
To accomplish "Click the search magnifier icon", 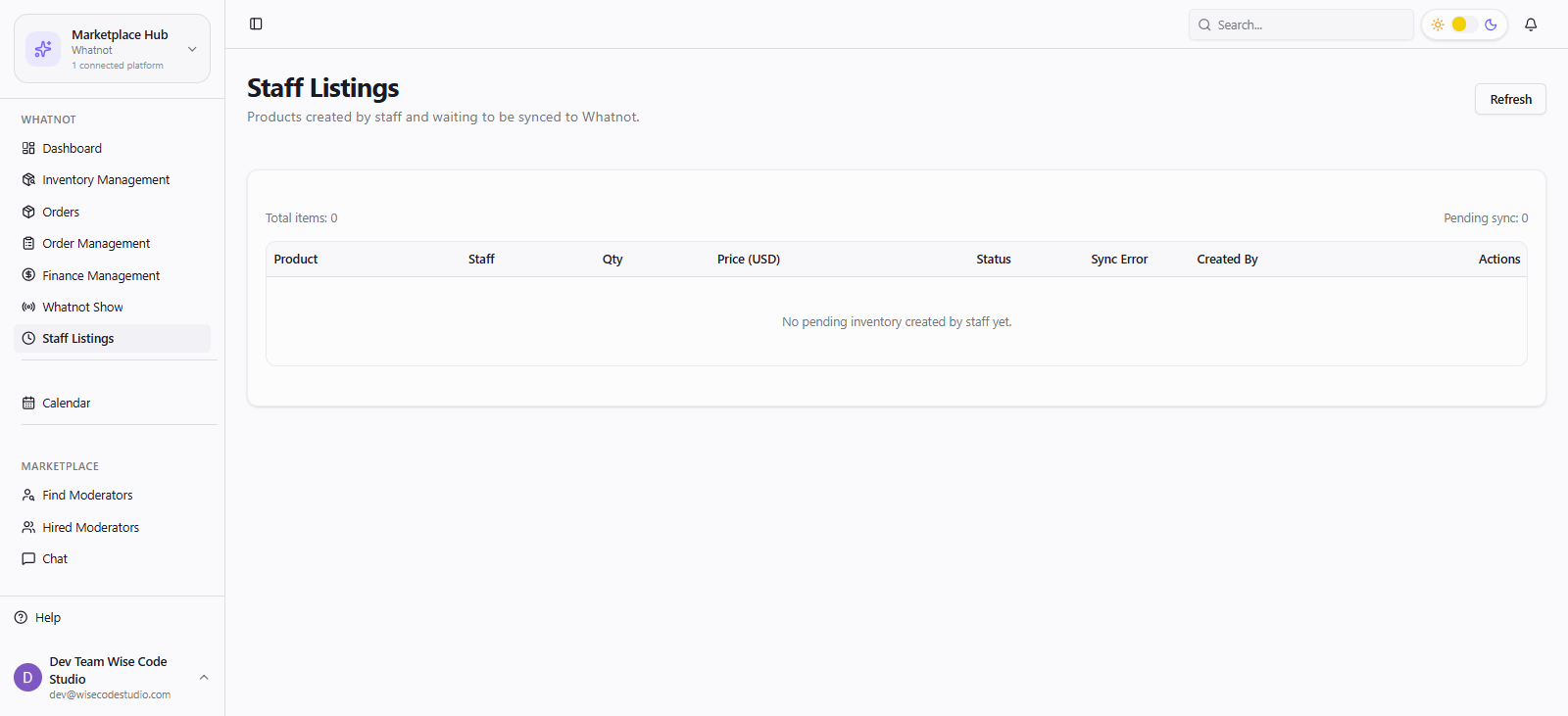I will tap(1204, 24).
